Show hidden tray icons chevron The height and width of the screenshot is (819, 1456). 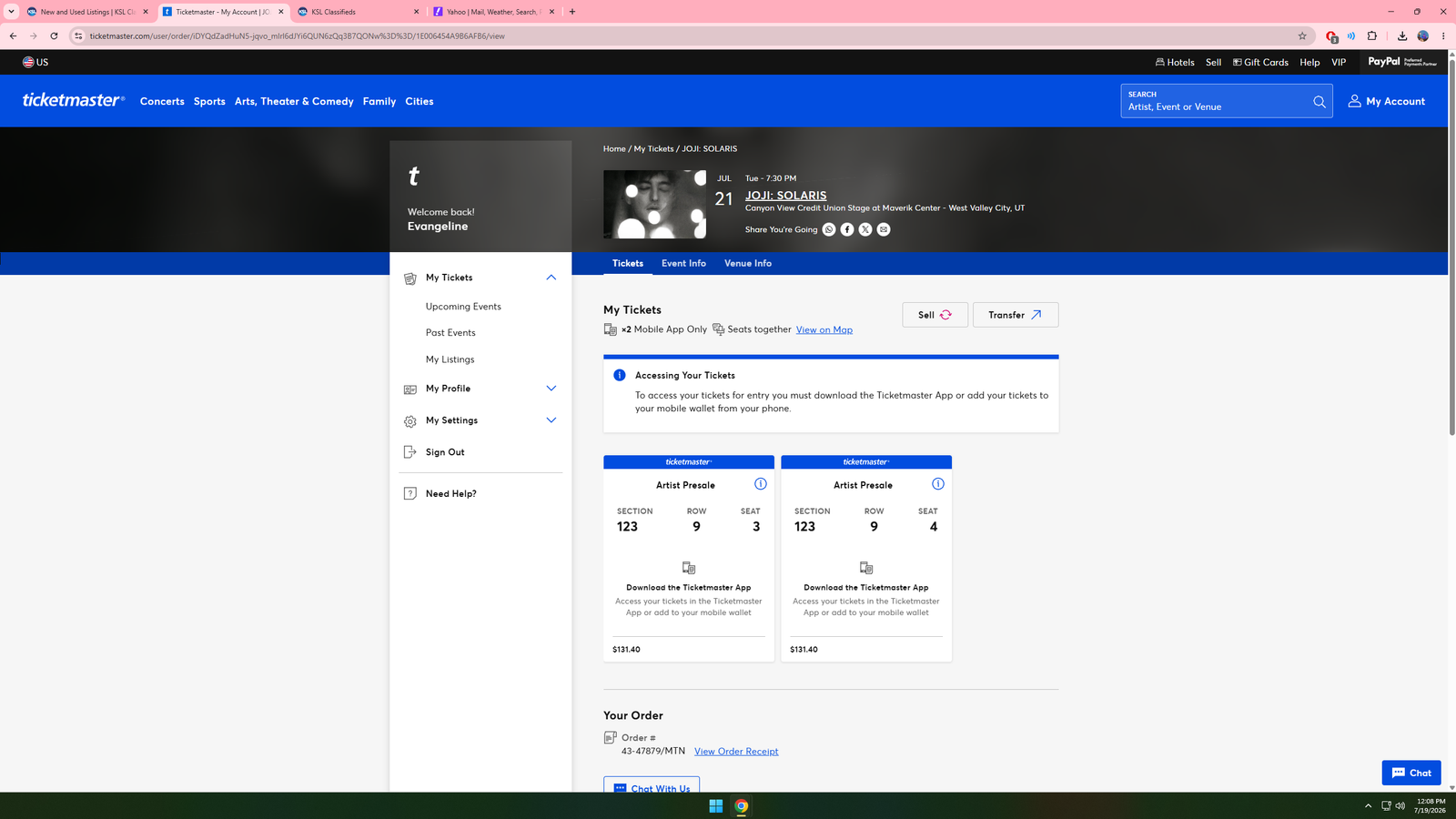click(x=1368, y=806)
